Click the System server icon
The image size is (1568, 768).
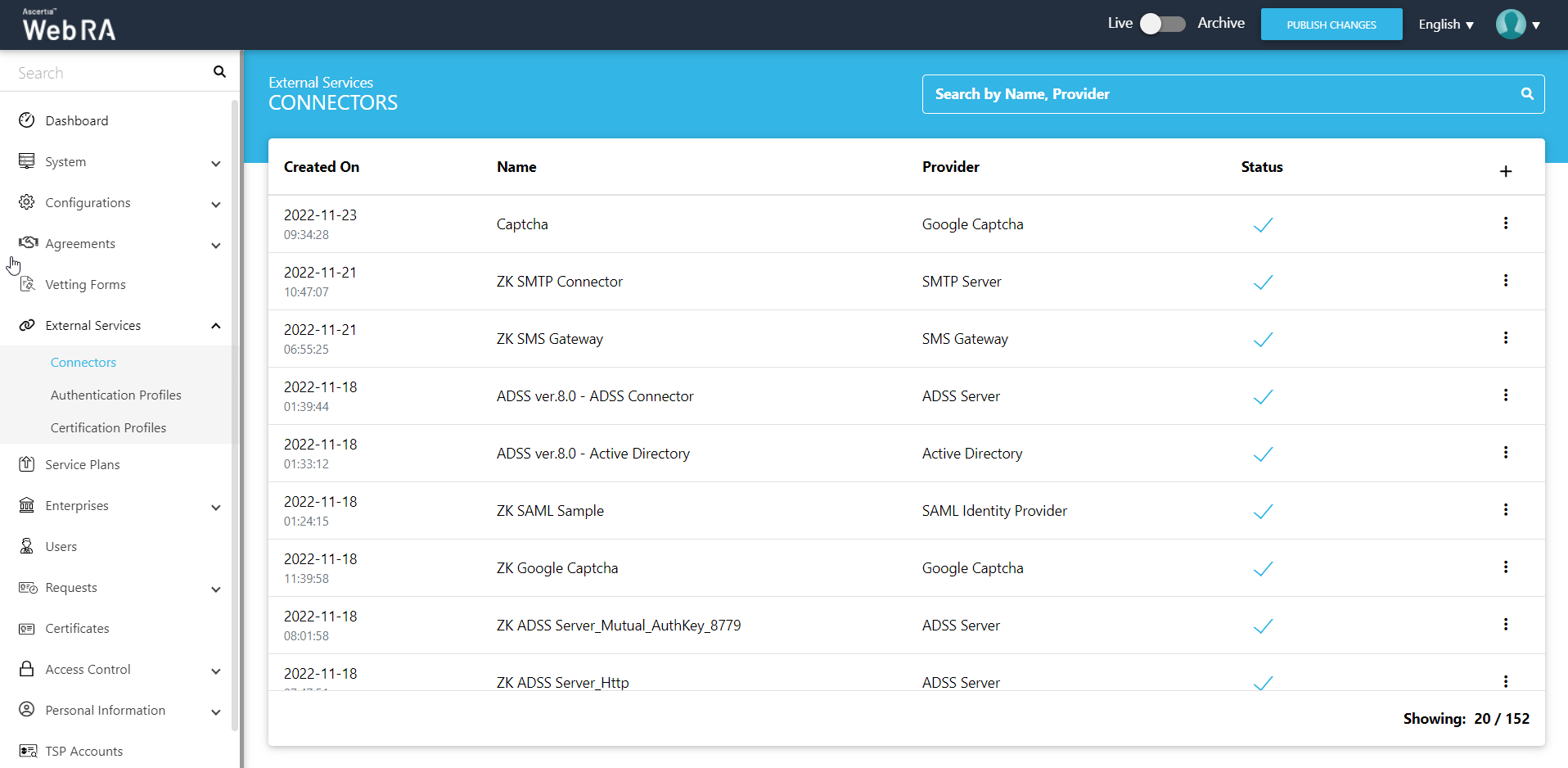[x=27, y=160]
